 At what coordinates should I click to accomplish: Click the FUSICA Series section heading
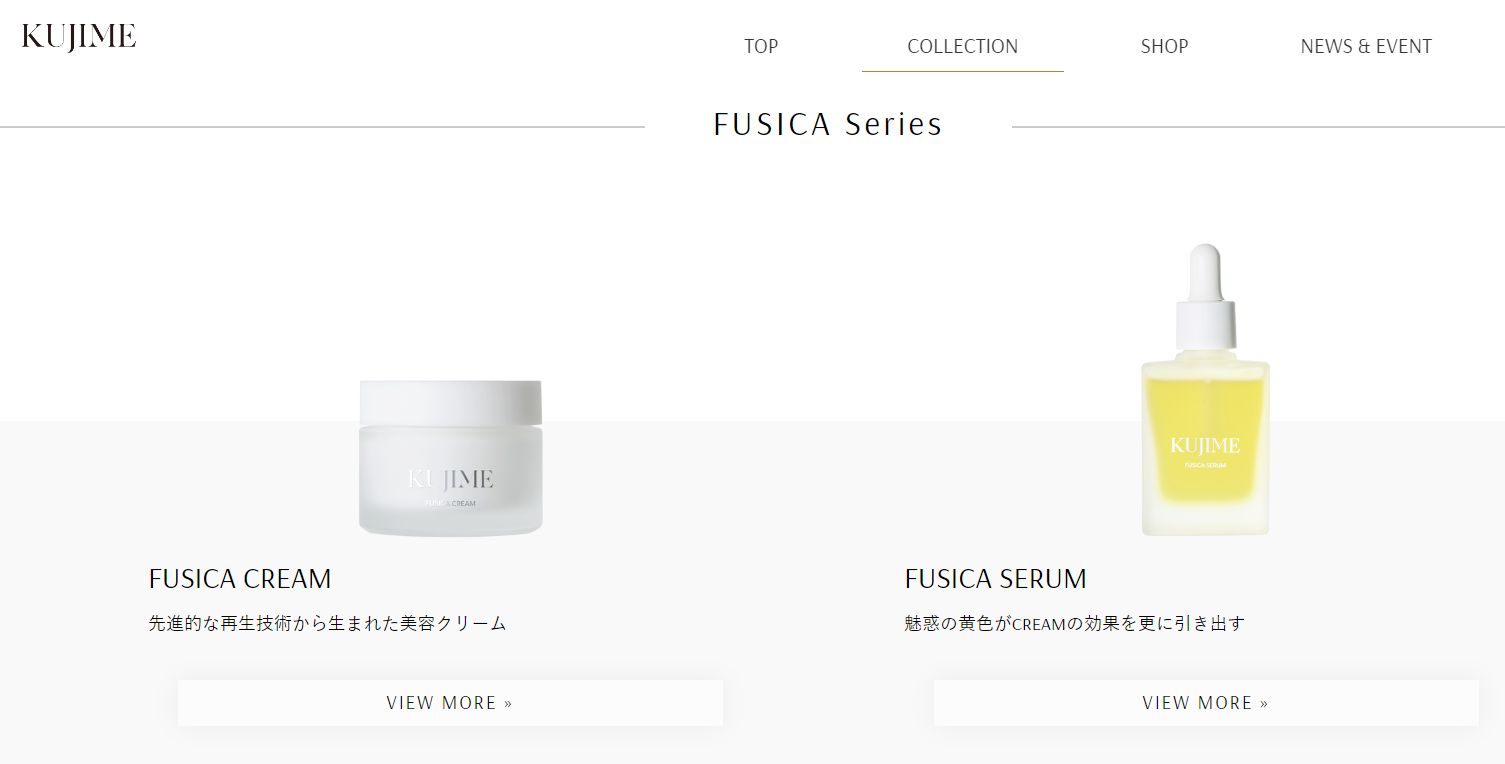(828, 125)
